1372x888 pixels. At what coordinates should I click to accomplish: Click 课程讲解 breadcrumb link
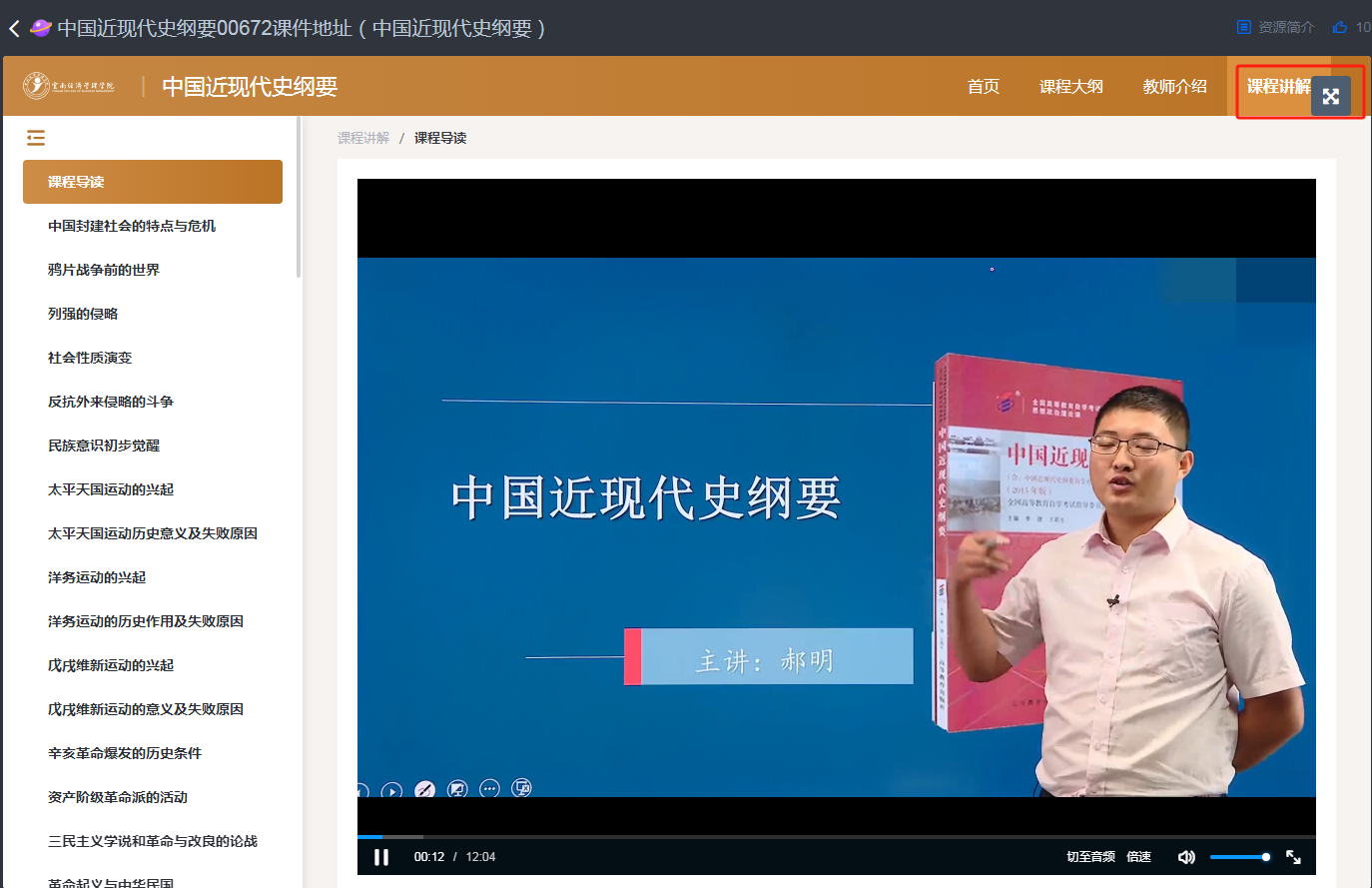363,138
